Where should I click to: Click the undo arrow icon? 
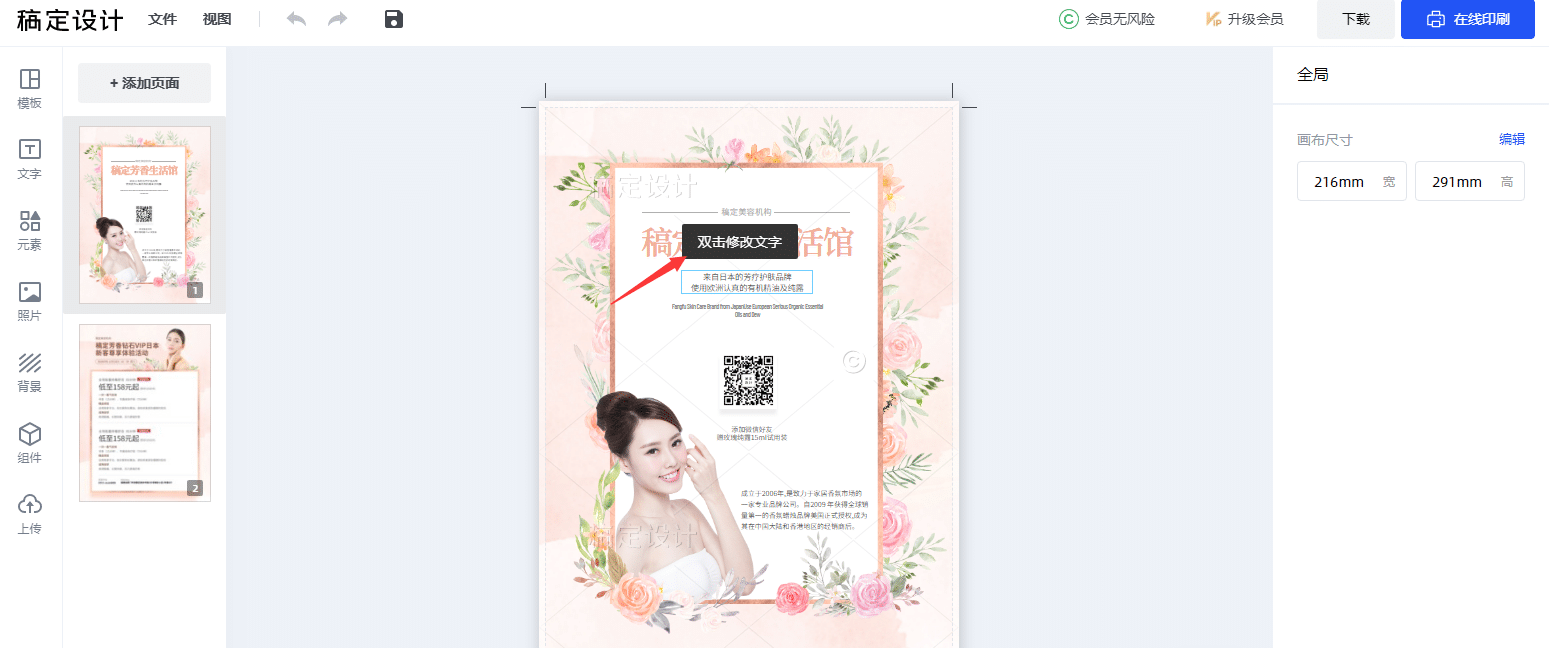click(x=296, y=19)
